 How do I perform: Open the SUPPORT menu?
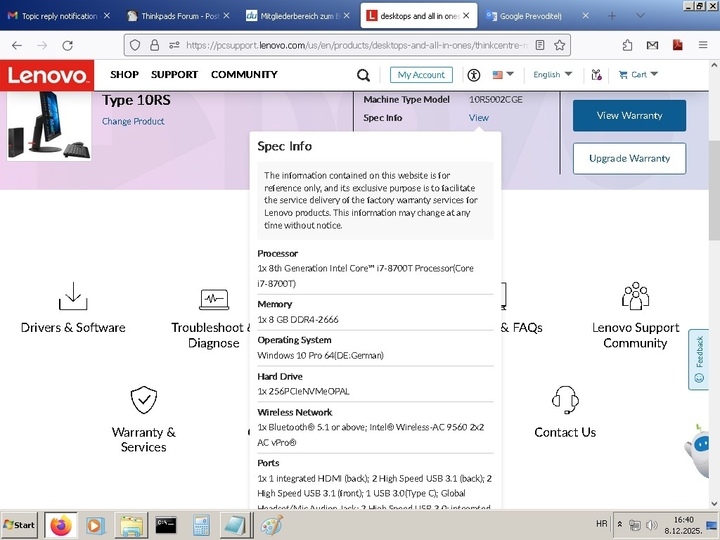coord(174,75)
